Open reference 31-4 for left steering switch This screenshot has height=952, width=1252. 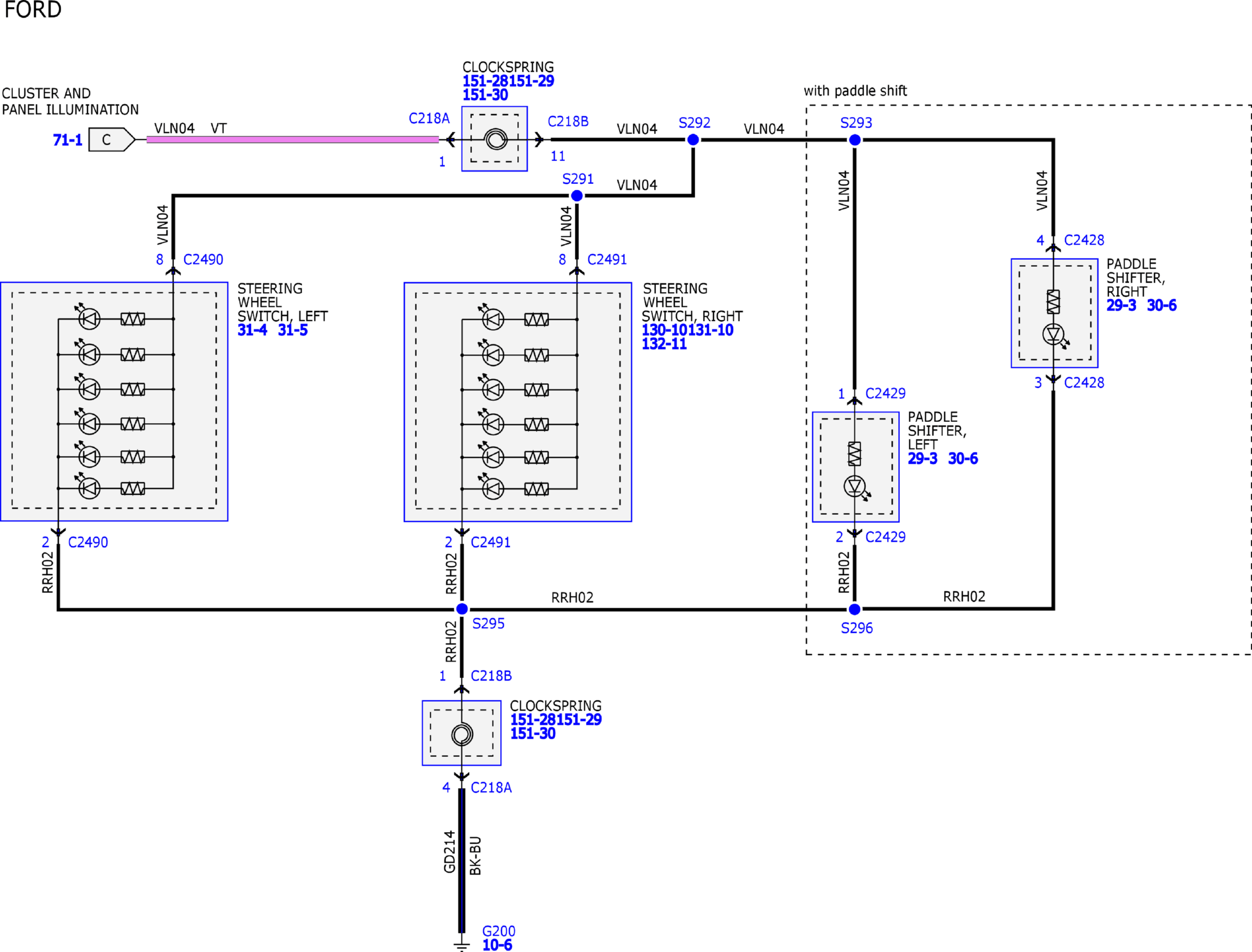click(252, 330)
